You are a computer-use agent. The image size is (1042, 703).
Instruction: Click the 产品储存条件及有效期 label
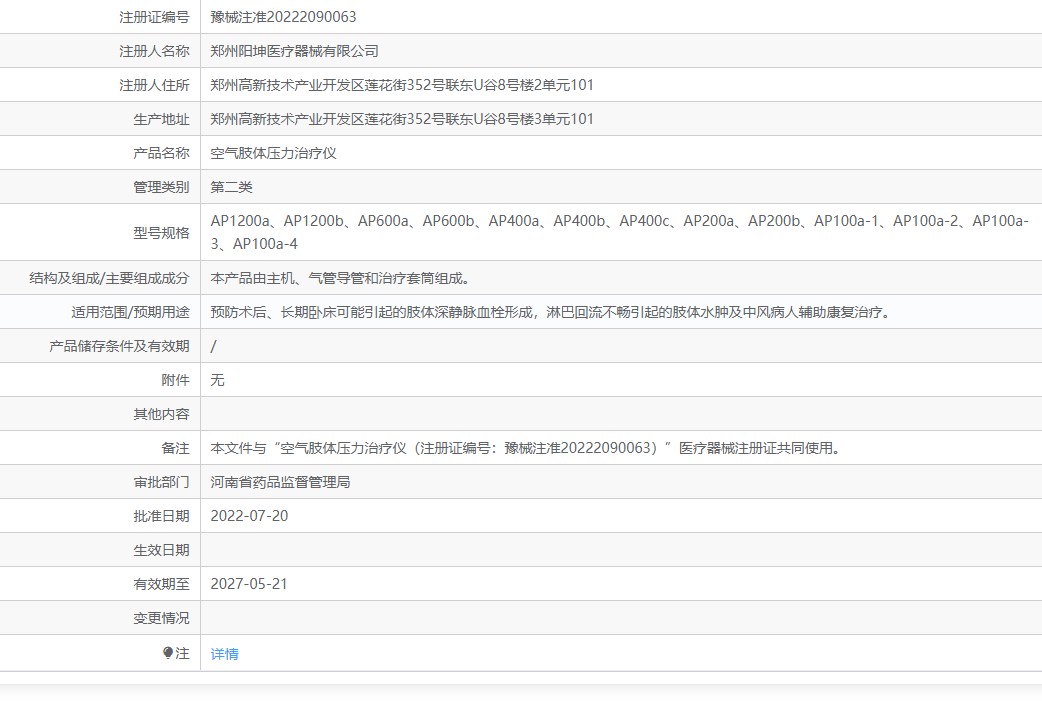pyautogui.click(x=120, y=346)
